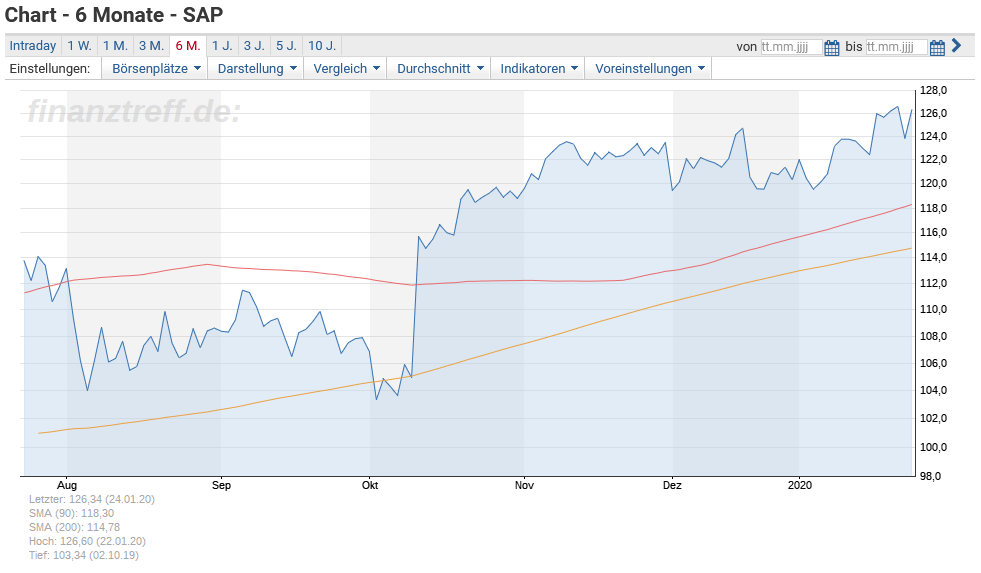Click the '128,0' y-axis value
Image resolution: width=981 pixels, height=573 pixels.
[x=933, y=91]
